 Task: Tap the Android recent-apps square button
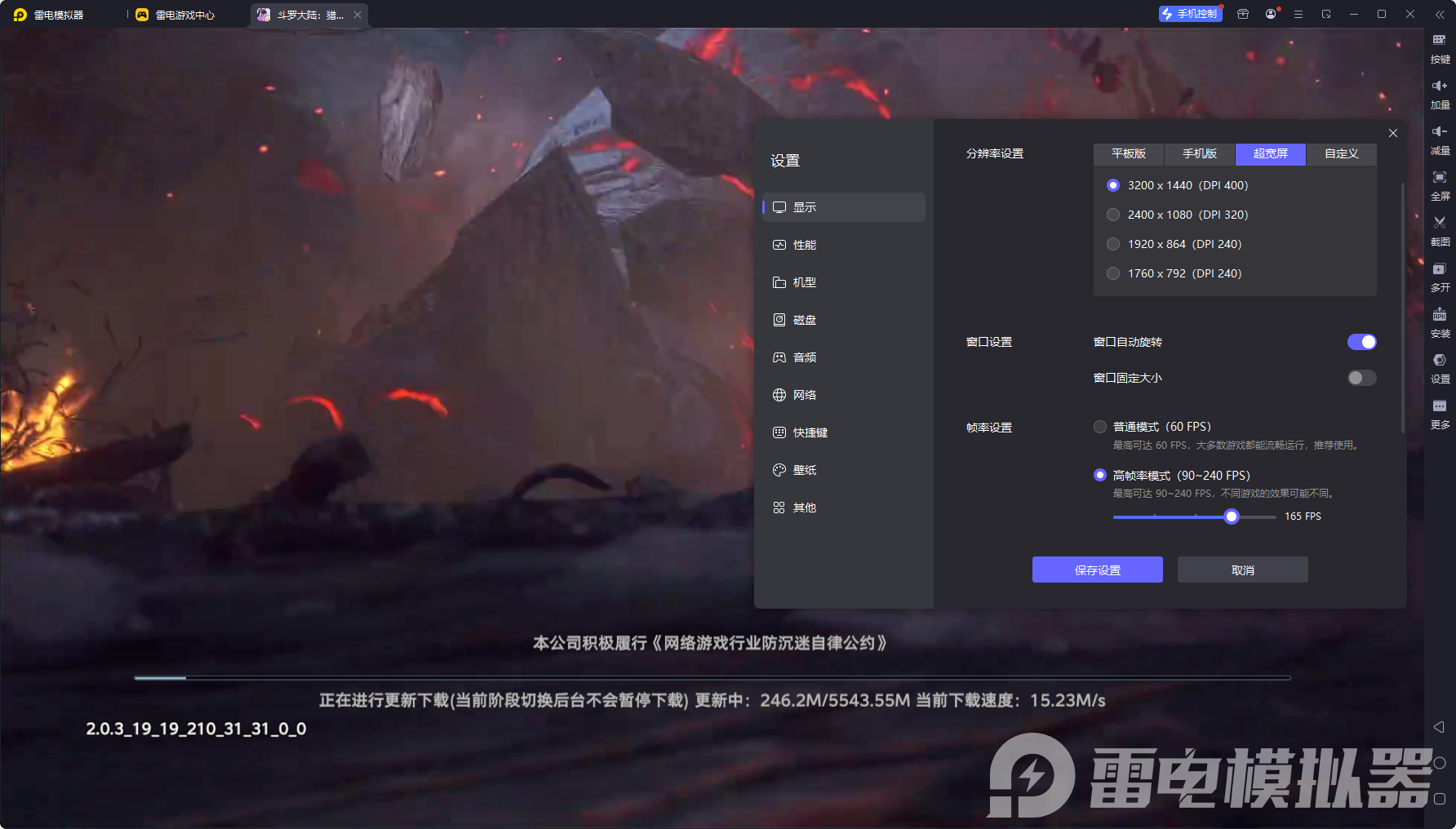tap(1440, 799)
